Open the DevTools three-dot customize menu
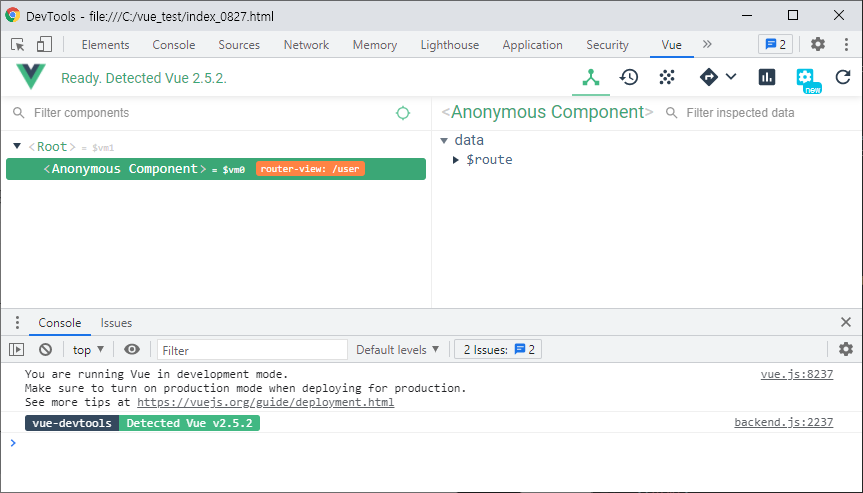The height and width of the screenshot is (493, 863). (x=846, y=45)
